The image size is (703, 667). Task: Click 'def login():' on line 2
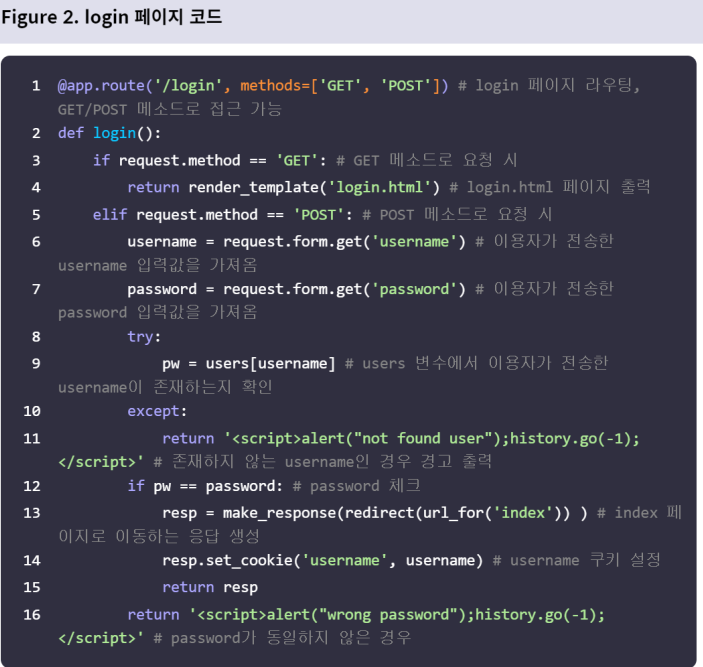click(x=109, y=133)
